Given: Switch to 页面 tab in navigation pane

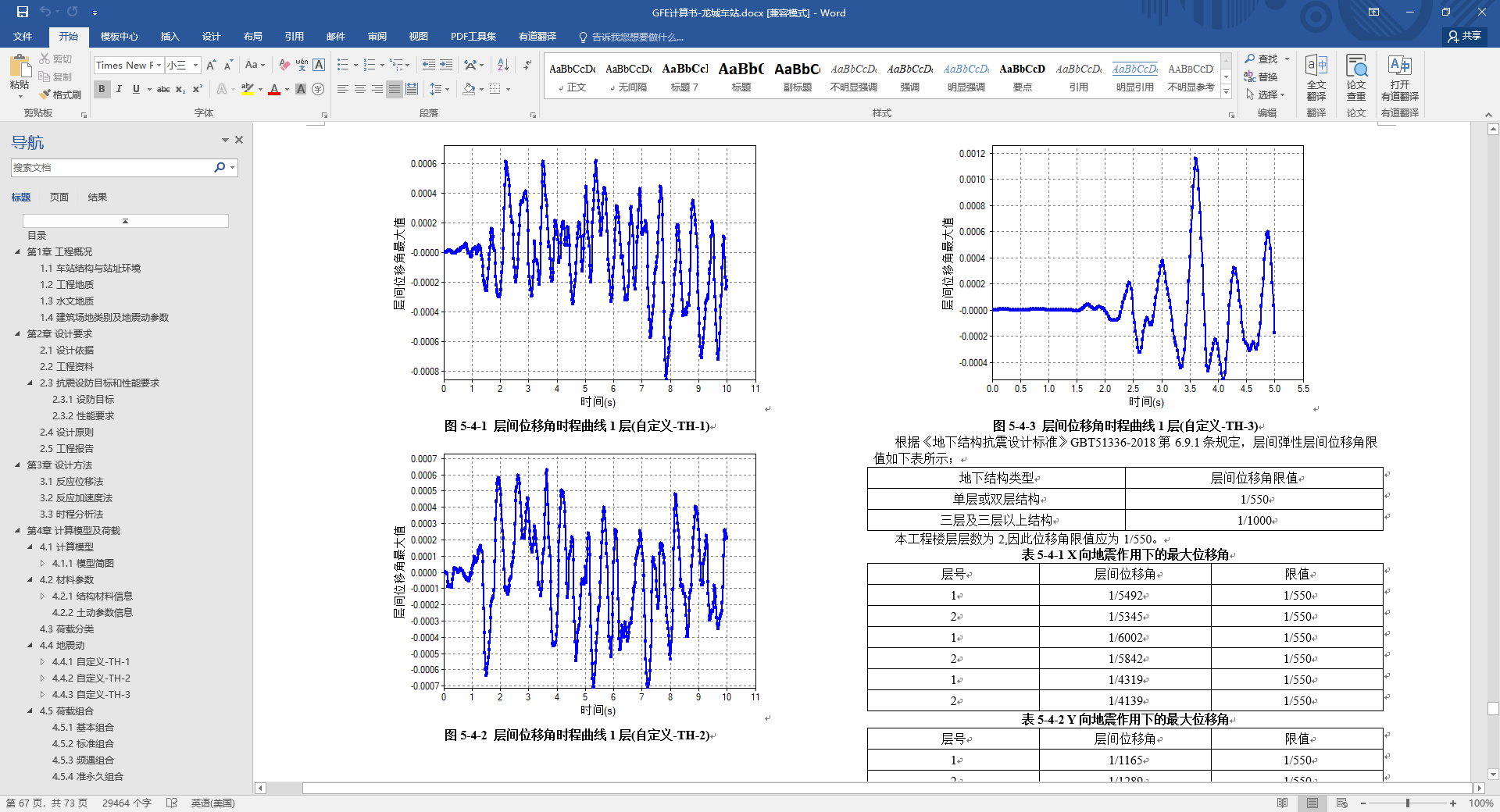Looking at the screenshot, I should 59,197.
